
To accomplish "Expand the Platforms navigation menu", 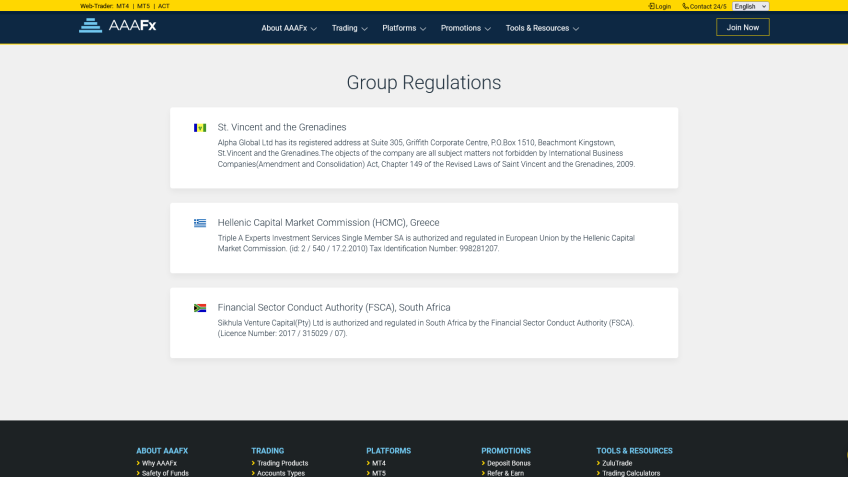I will 404,28.
